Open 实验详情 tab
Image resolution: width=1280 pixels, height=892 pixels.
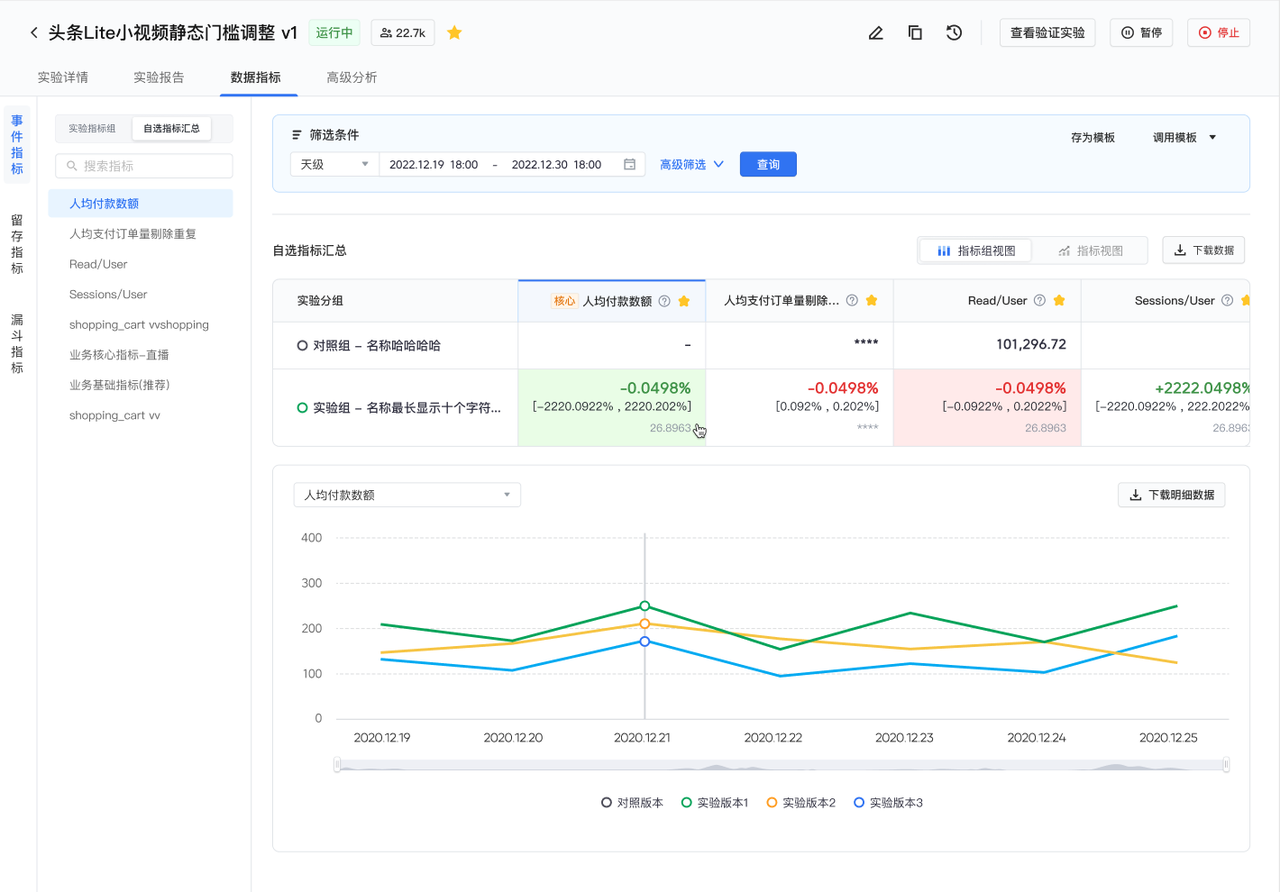(x=63, y=77)
